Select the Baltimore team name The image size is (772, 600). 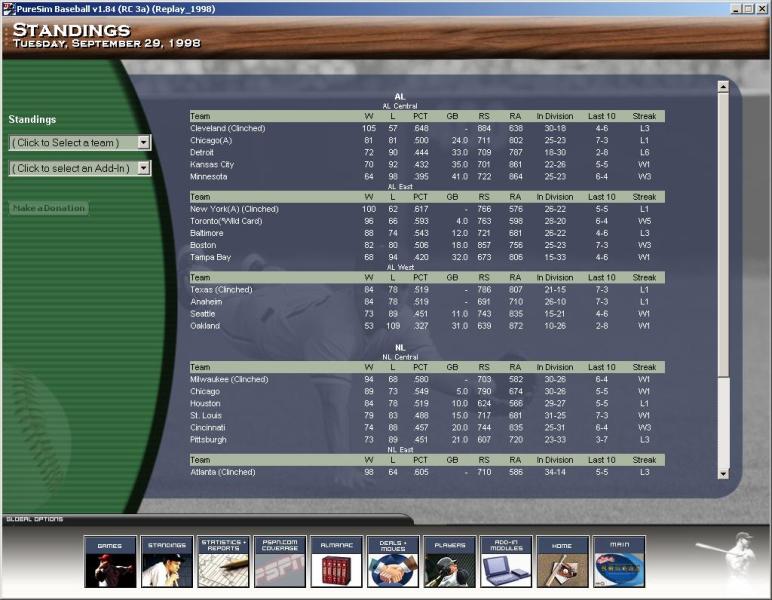click(x=207, y=233)
